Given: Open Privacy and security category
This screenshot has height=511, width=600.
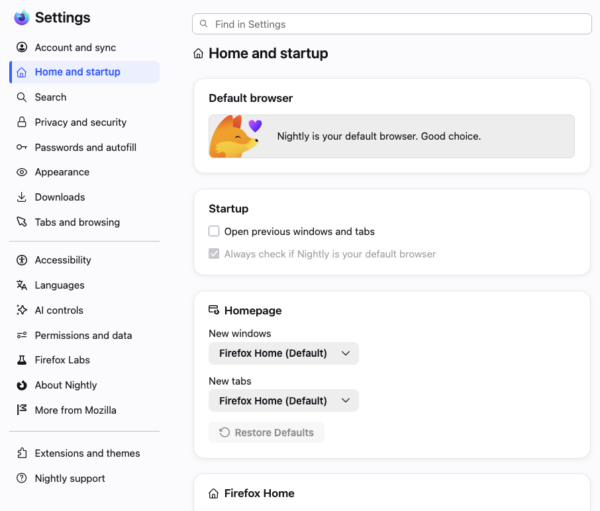Looking at the screenshot, I should (84, 122).
